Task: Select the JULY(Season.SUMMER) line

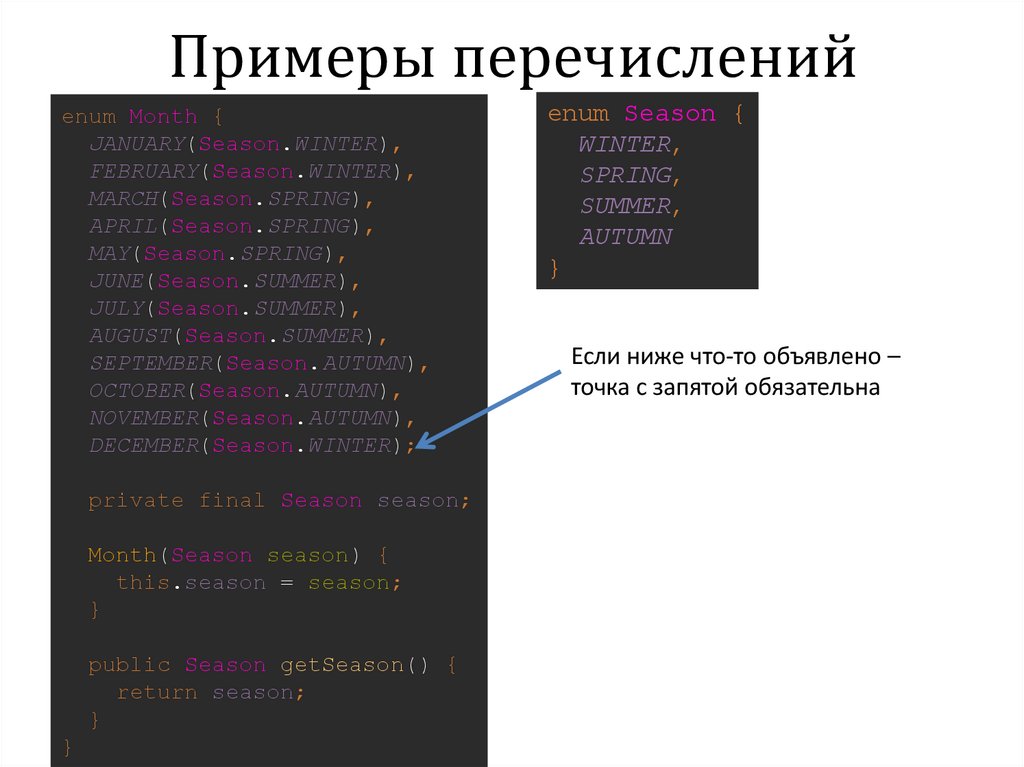Action: pyautogui.click(x=224, y=308)
